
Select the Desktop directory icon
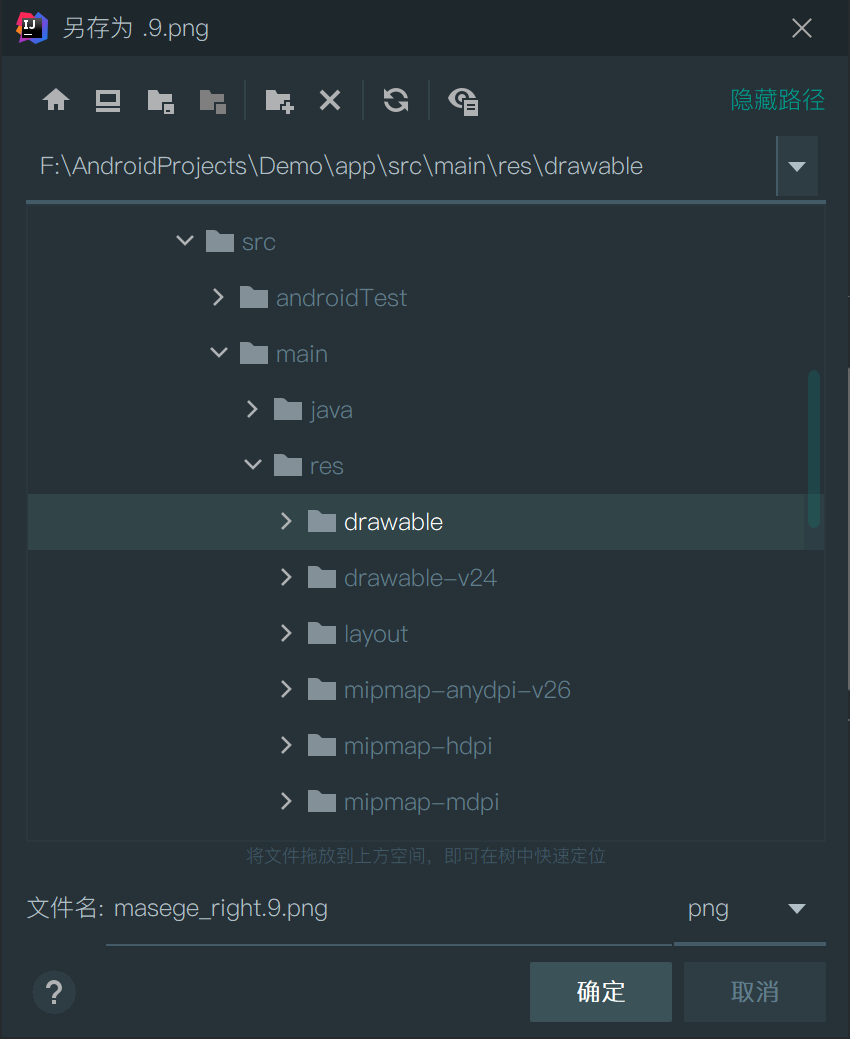pos(107,100)
